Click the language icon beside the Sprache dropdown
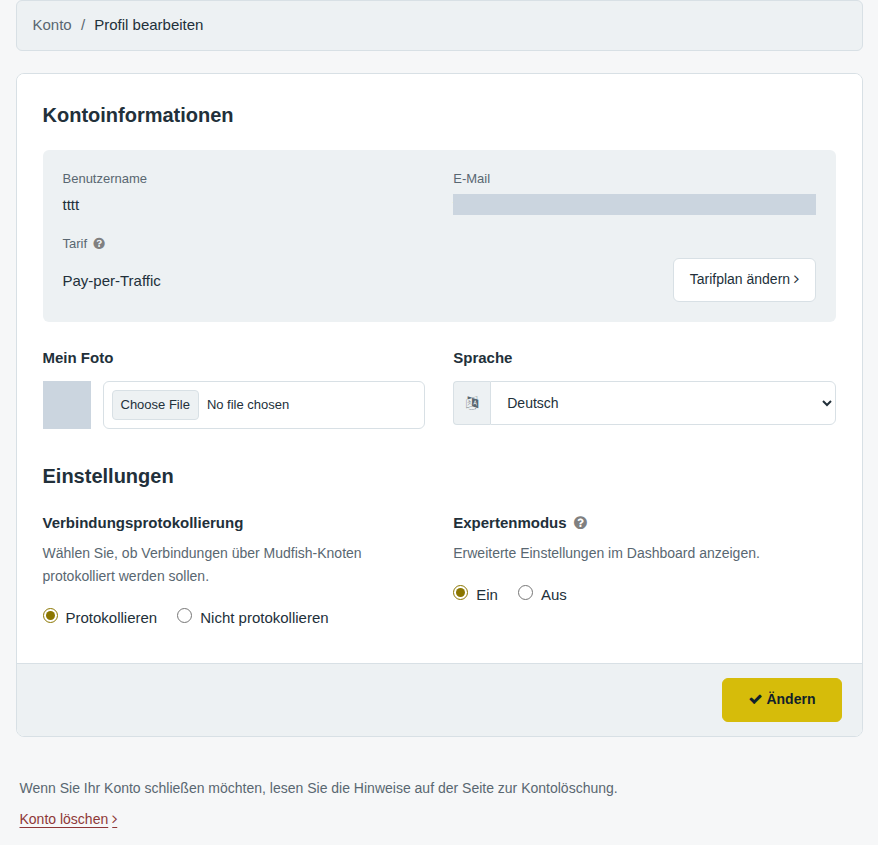878x845 pixels. (x=472, y=403)
